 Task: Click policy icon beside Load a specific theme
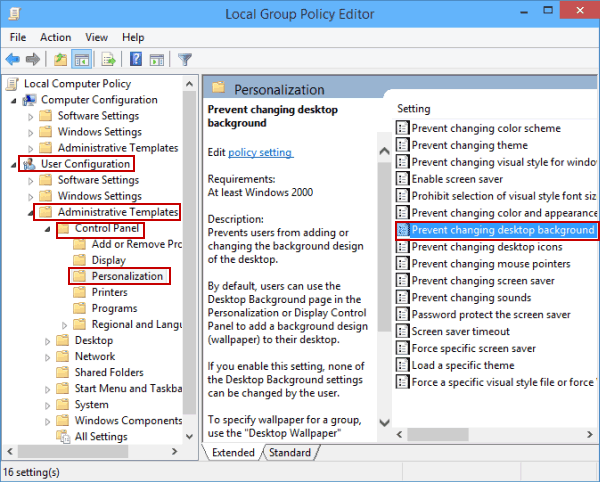click(402, 365)
